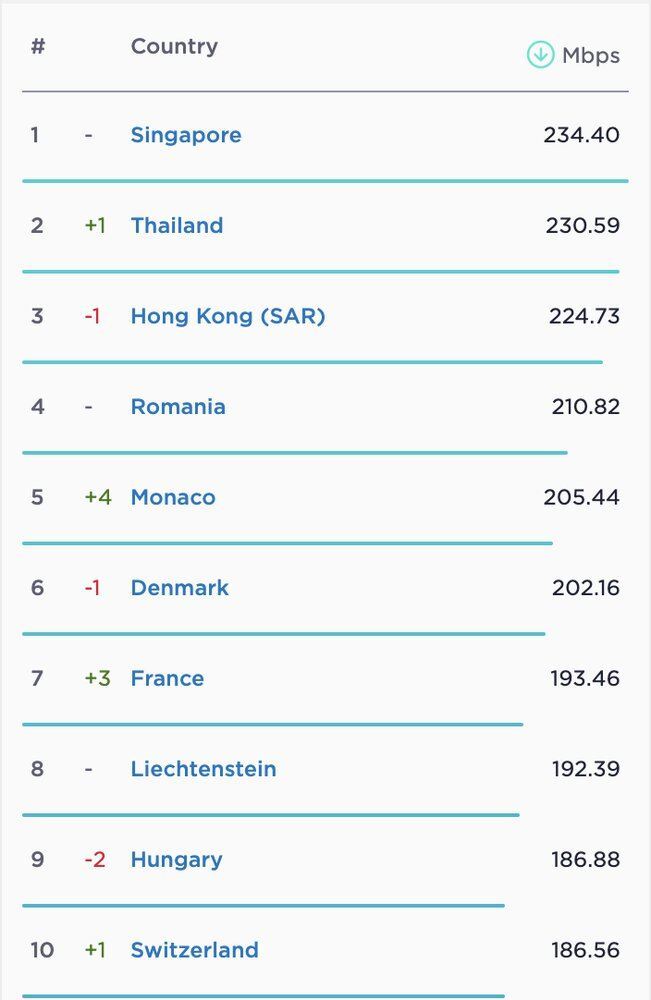This screenshot has width=651, height=1000.
Task: Go to the Monaco speed details
Action: point(173,497)
